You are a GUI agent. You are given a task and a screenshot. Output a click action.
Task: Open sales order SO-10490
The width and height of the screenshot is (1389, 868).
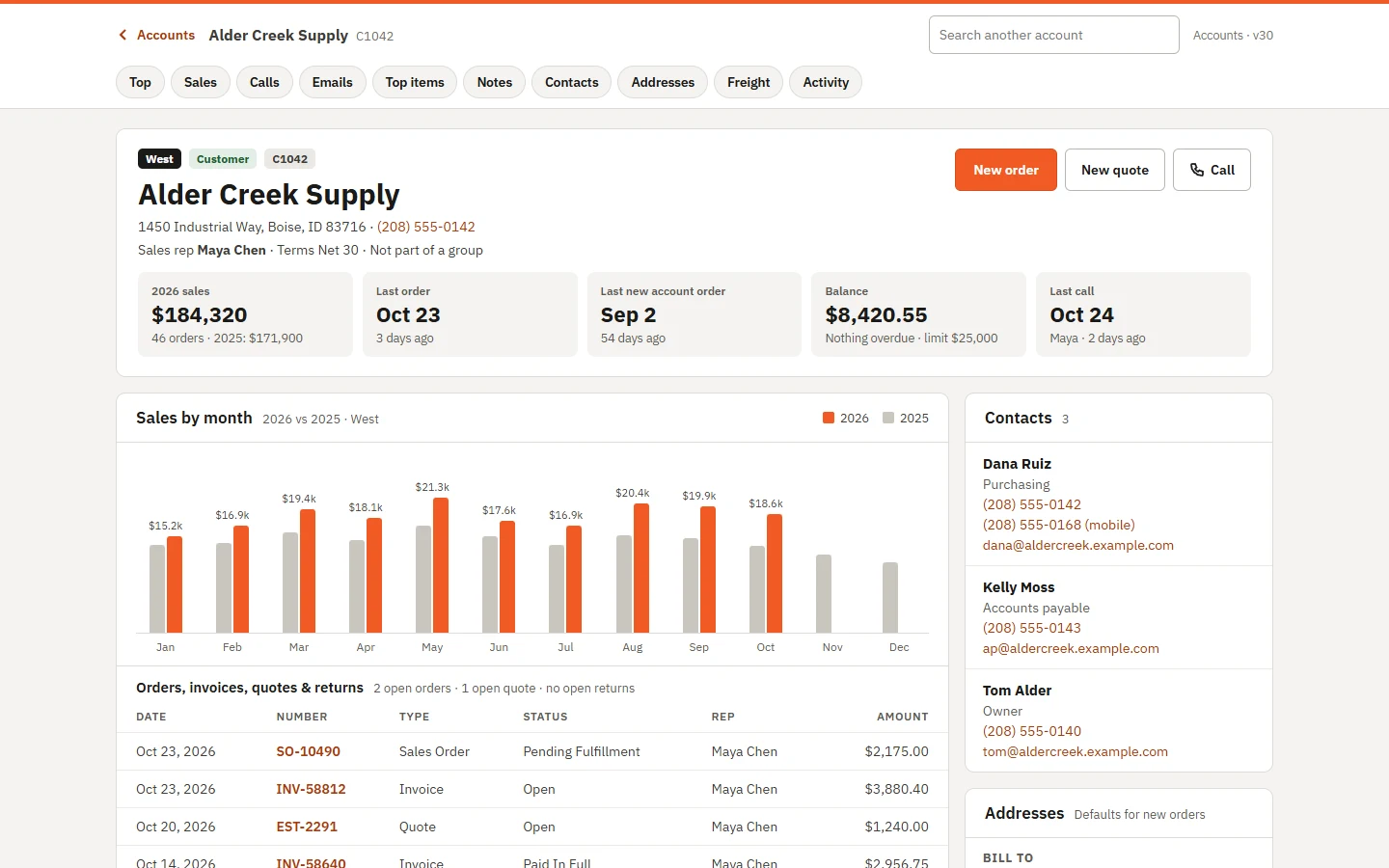(x=308, y=751)
